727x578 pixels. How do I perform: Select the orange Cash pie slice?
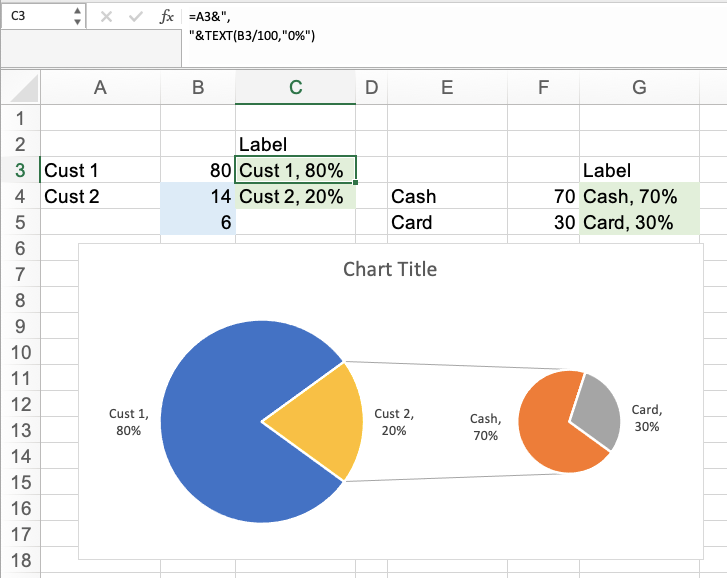(x=547, y=426)
